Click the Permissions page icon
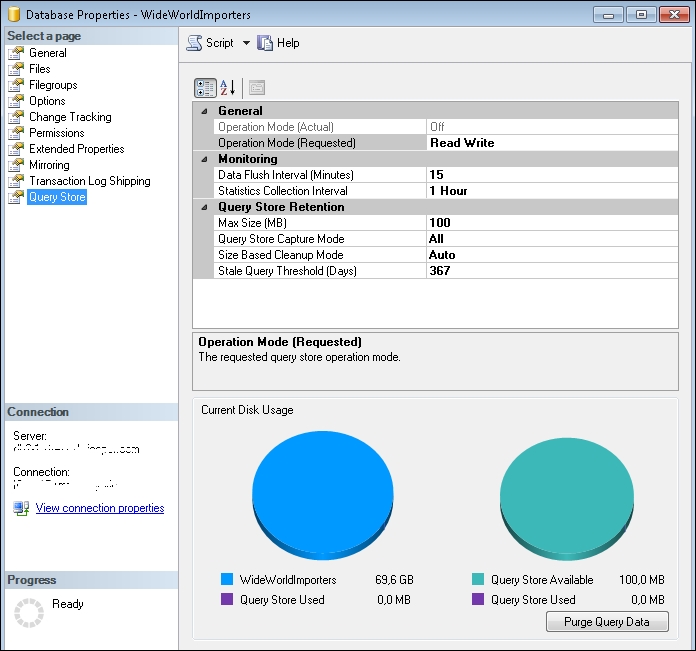This screenshot has width=696, height=651. tap(16, 133)
